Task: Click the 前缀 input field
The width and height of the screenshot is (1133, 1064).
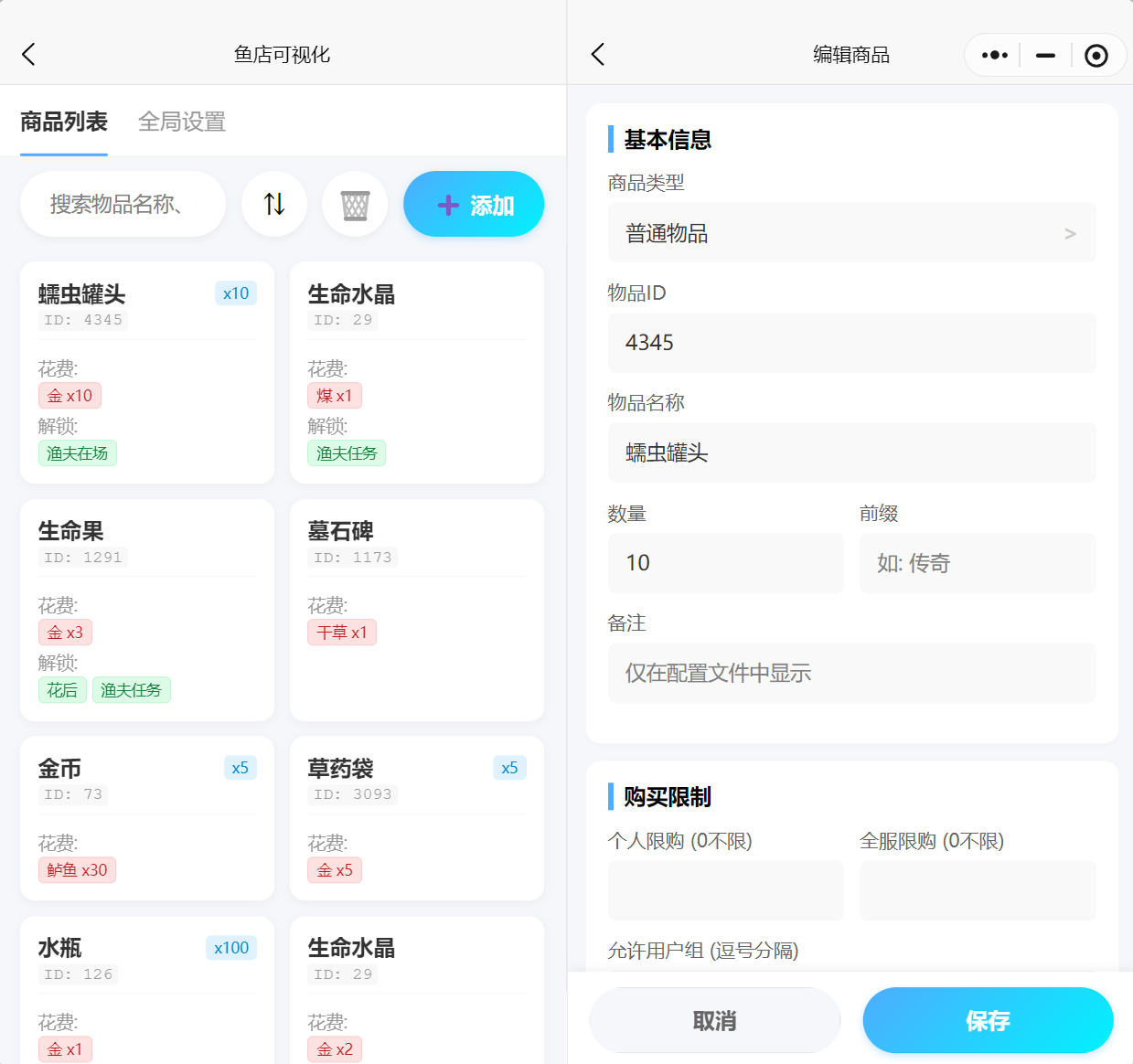Action: pyautogui.click(x=977, y=563)
